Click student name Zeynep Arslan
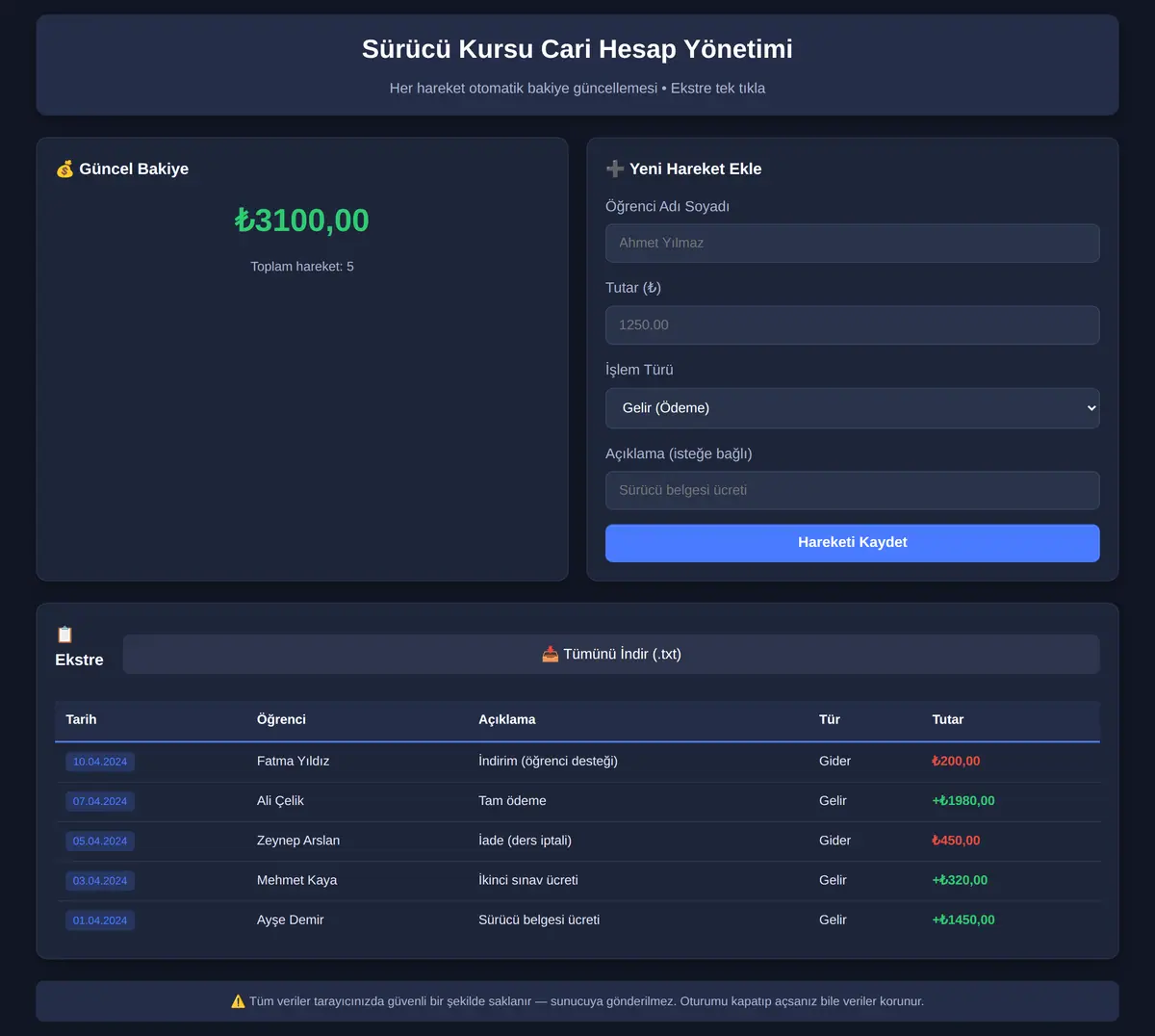This screenshot has height=1036, width=1155. coord(298,841)
